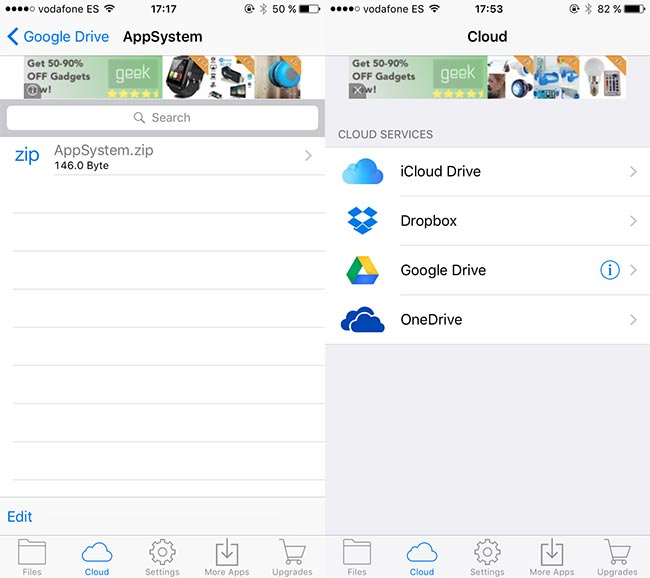Tap the Search field on AppSystem screen
This screenshot has height=578, width=650.
162,118
